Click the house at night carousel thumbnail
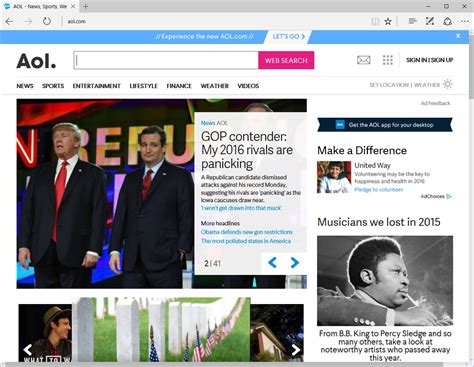Image resolution: width=474 pixels, height=367 pixels. click(x=277, y=333)
